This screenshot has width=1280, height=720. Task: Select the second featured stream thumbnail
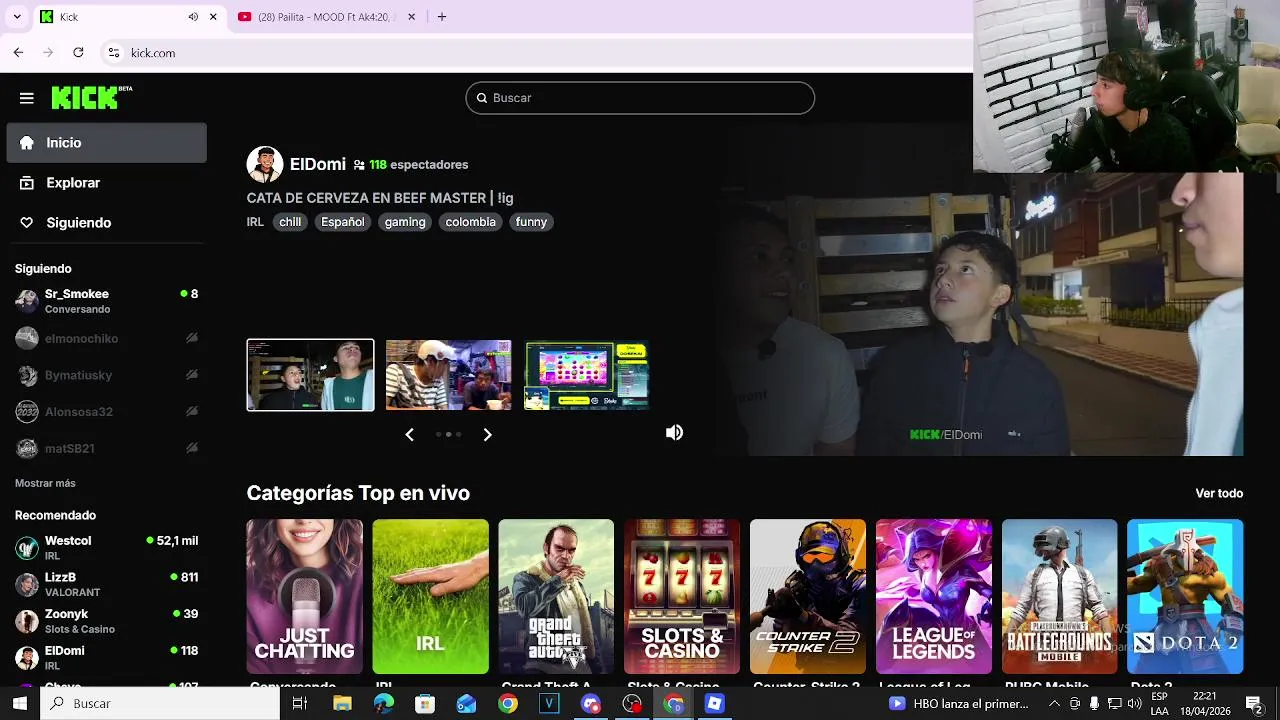click(449, 375)
